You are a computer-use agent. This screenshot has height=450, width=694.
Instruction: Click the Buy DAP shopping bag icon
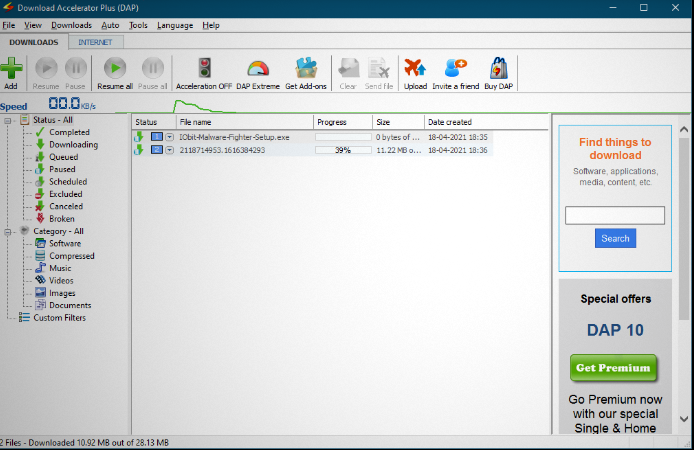click(x=498, y=68)
